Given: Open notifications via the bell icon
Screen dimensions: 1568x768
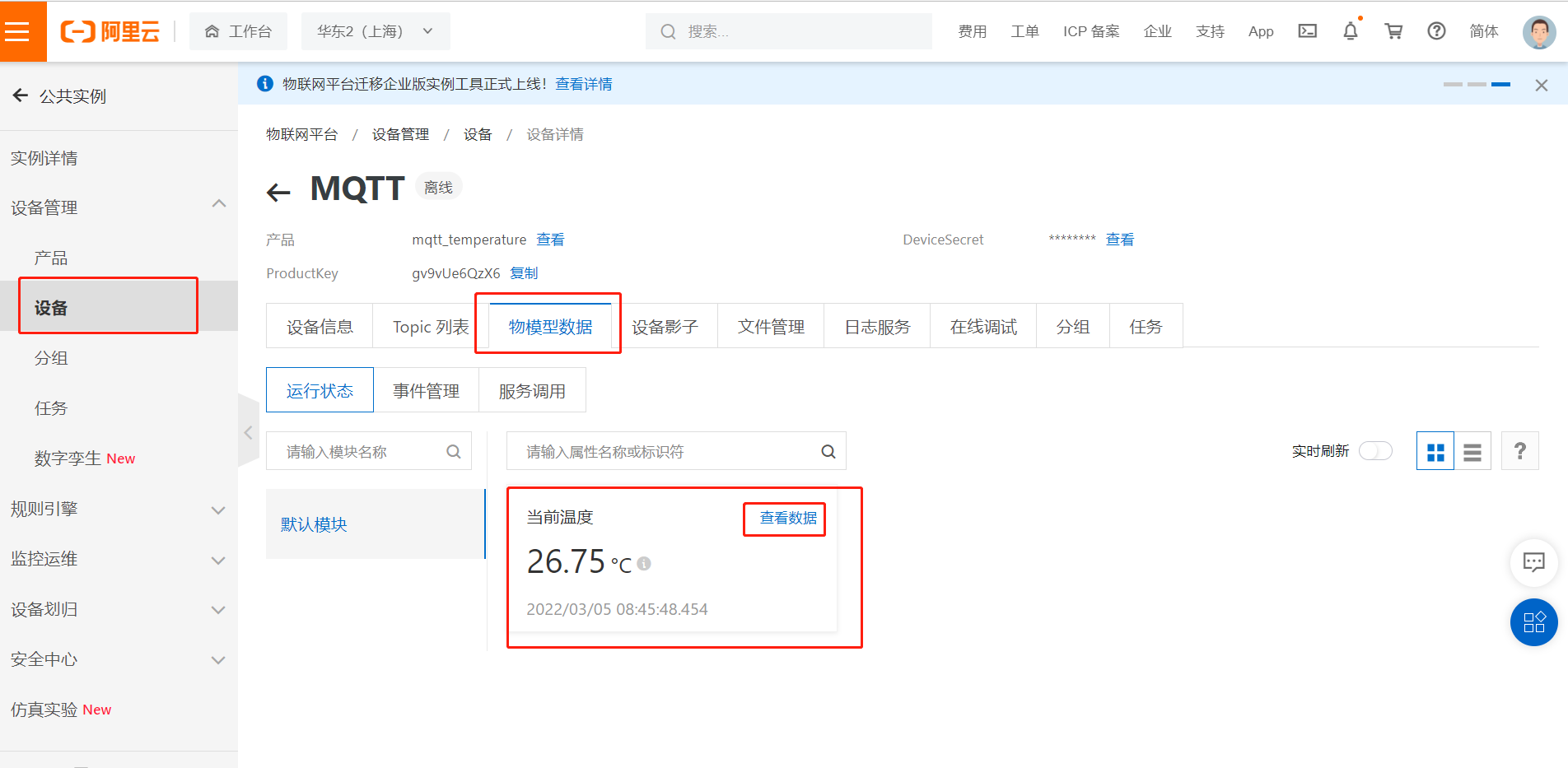Looking at the screenshot, I should point(1350,30).
